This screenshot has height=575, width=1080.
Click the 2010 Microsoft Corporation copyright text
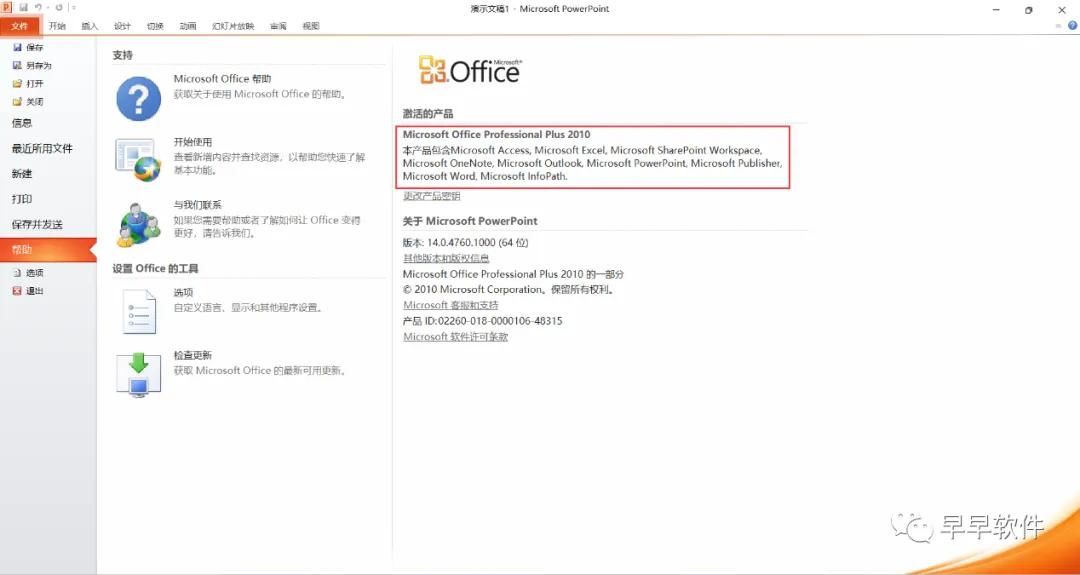508,290
